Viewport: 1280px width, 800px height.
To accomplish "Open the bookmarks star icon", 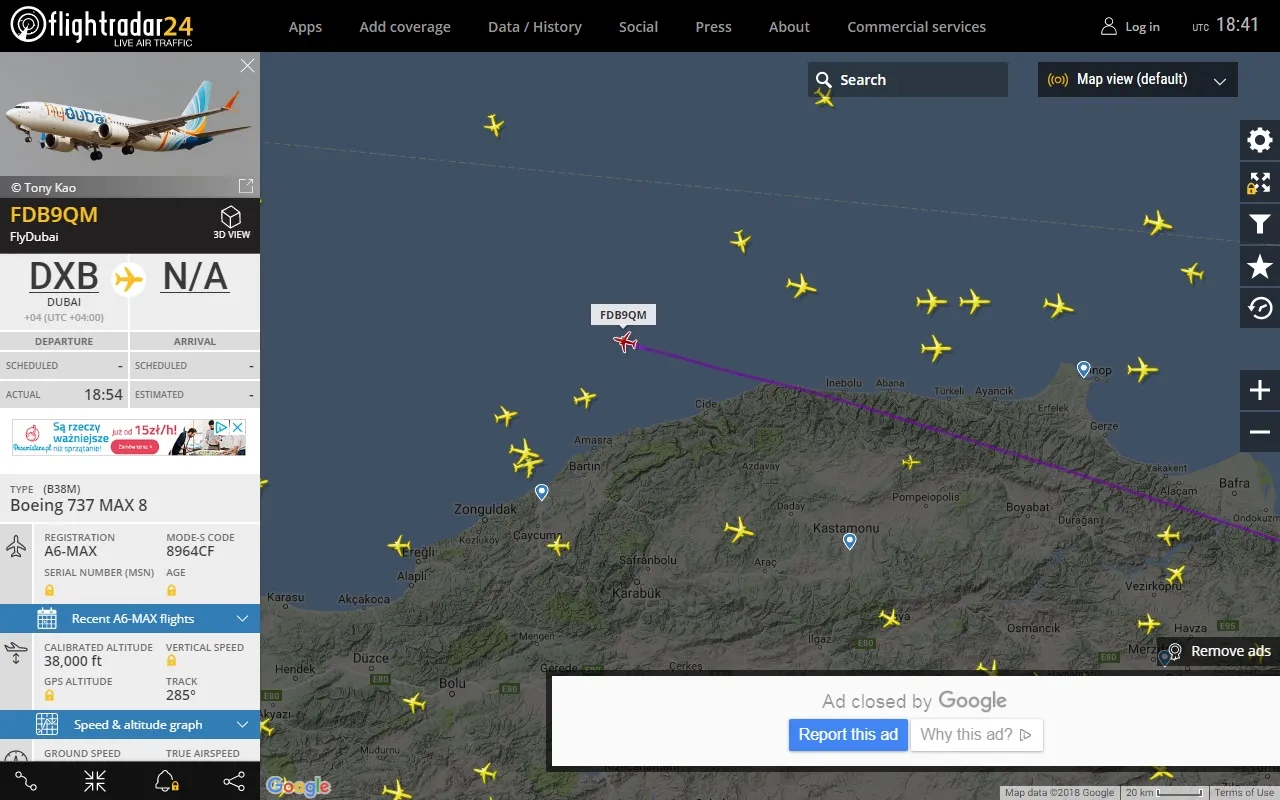I will click(x=1258, y=266).
